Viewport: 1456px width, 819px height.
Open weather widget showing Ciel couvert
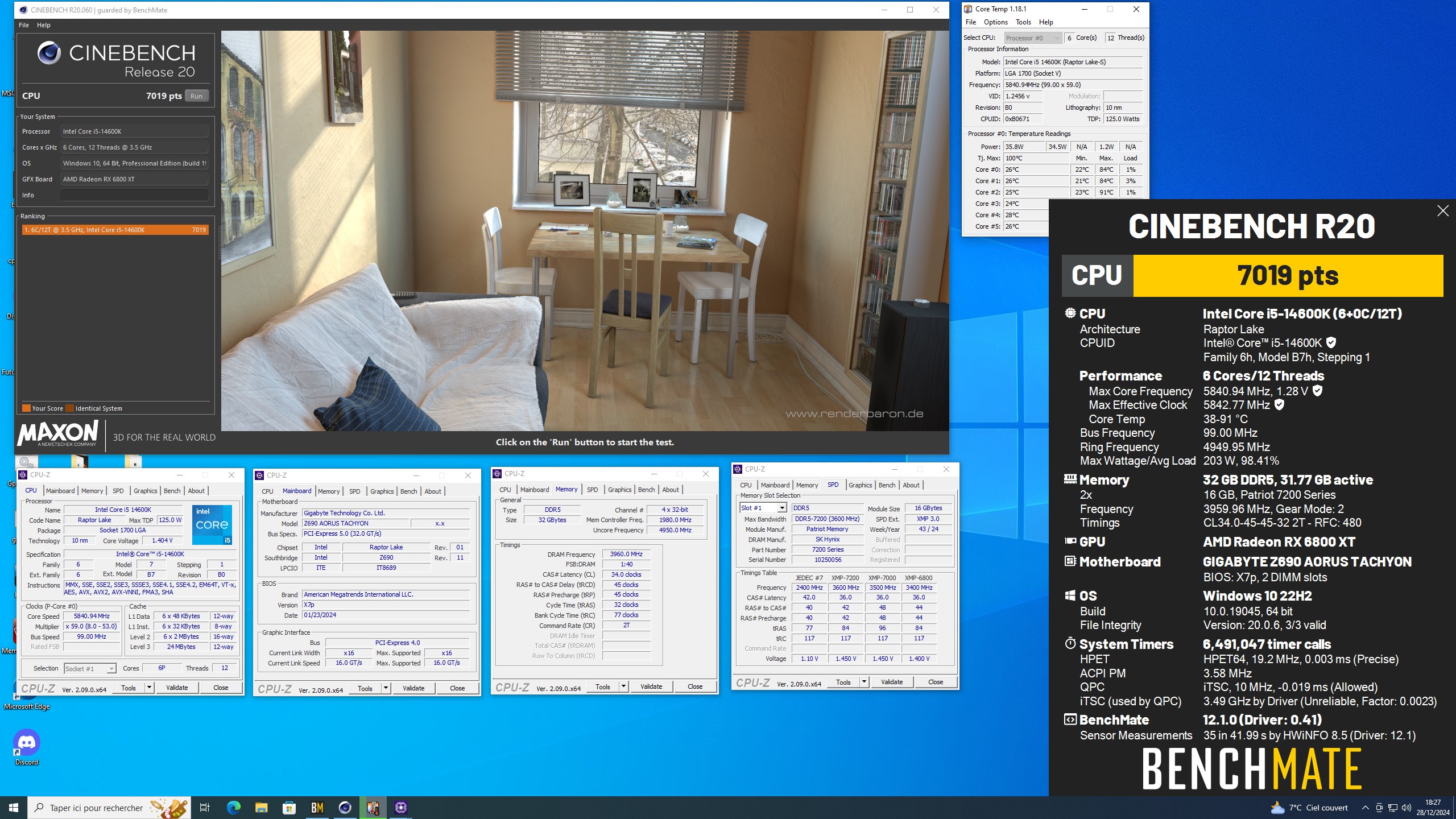[1309, 808]
